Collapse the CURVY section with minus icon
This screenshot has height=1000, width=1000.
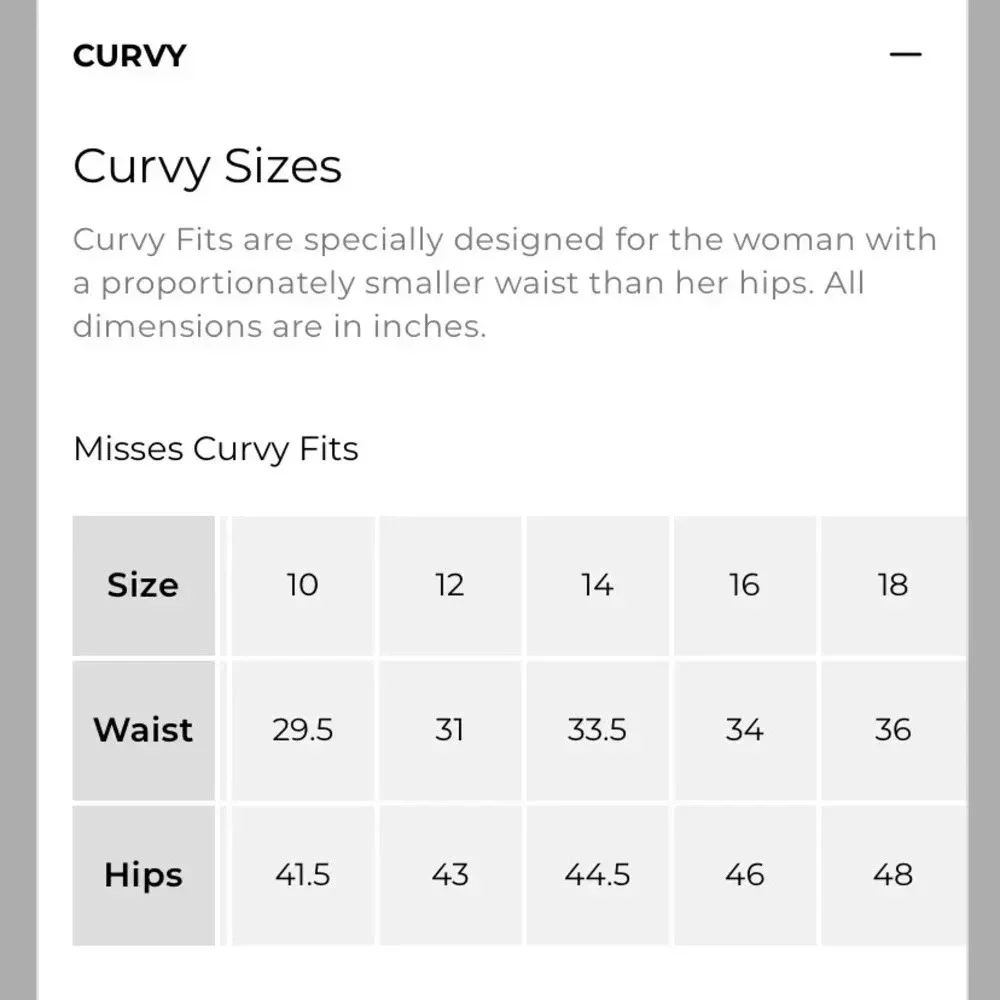[x=905, y=55]
